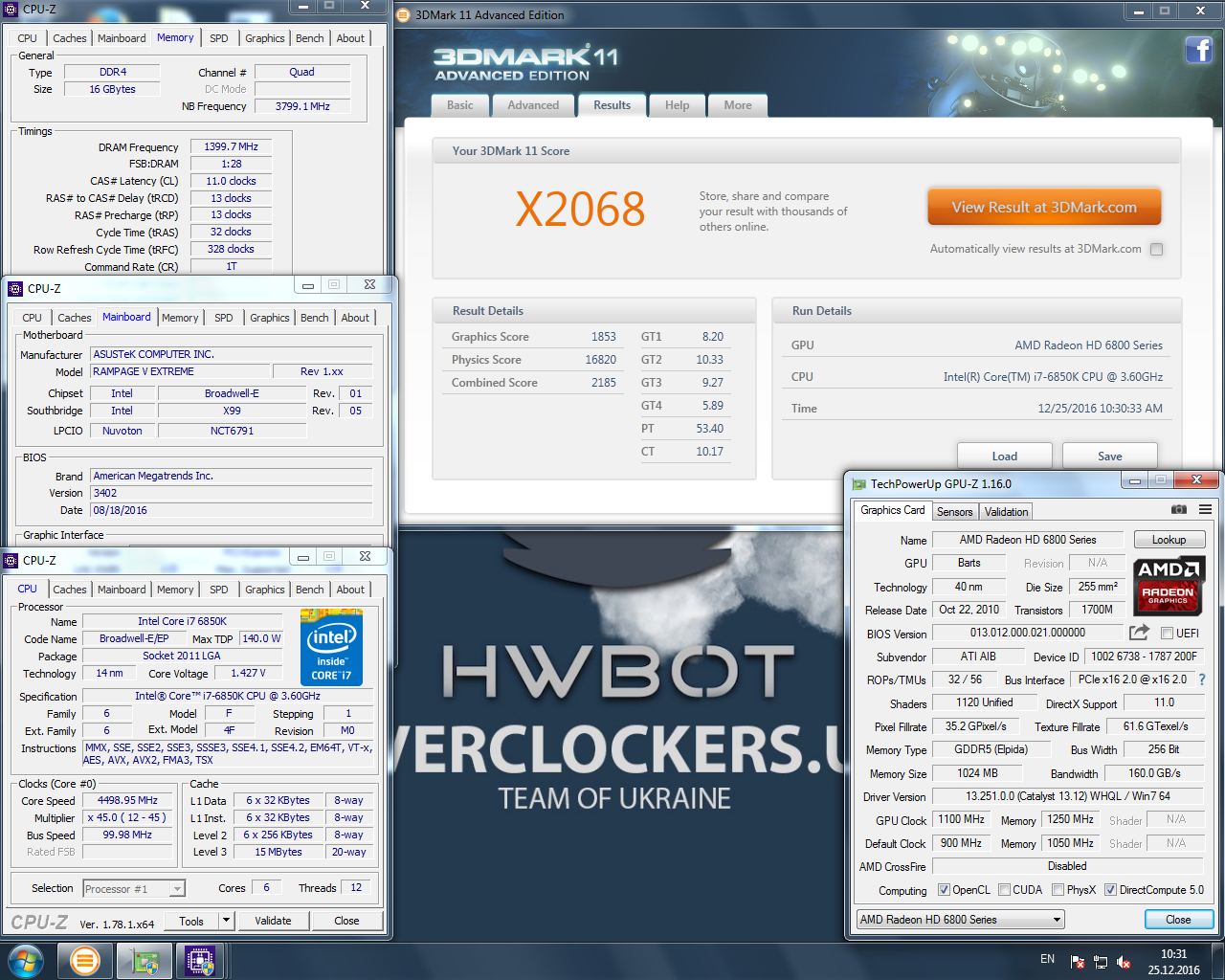Toggle the PhysX checkbox
The height and width of the screenshot is (980, 1225).
point(1058,890)
